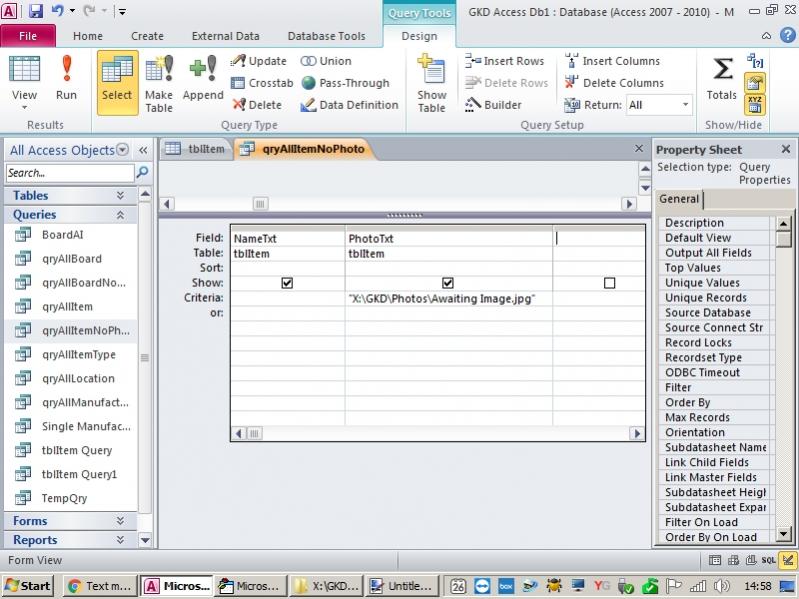Collapse the Queries group
This screenshot has height=599, width=799.
(120, 215)
